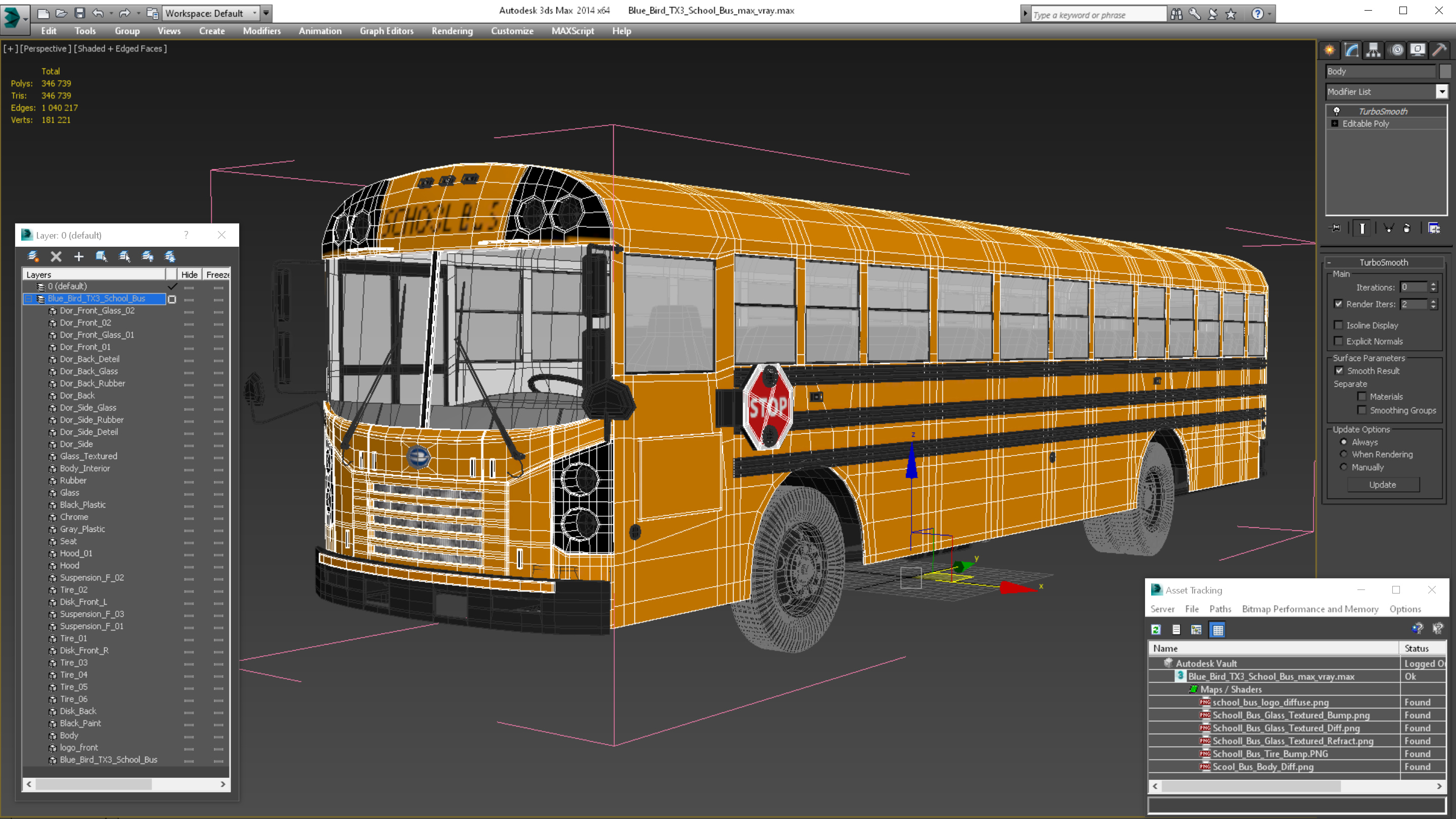Viewport: 1456px width, 819px height.
Task: Click the tree view icon in Asset Tracking
Action: [1197, 629]
